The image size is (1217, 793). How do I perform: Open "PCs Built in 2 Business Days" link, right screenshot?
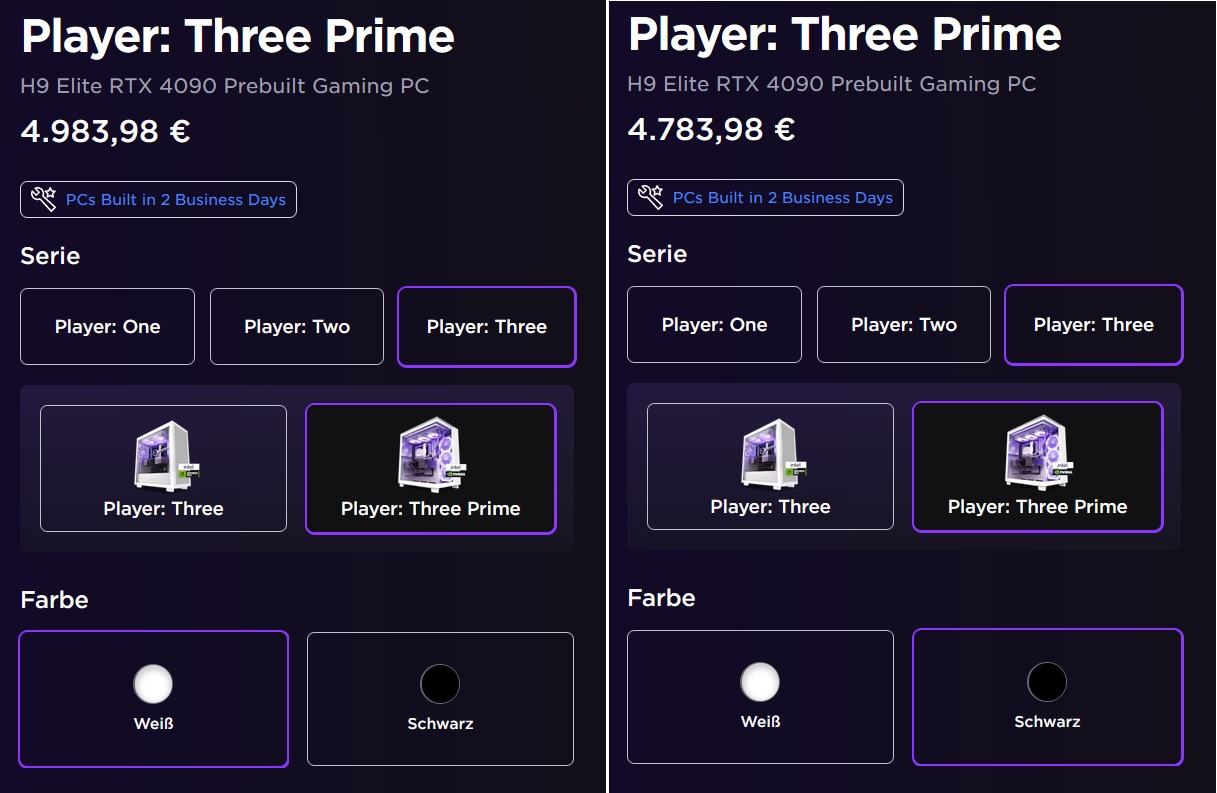(x=783, y=198)
